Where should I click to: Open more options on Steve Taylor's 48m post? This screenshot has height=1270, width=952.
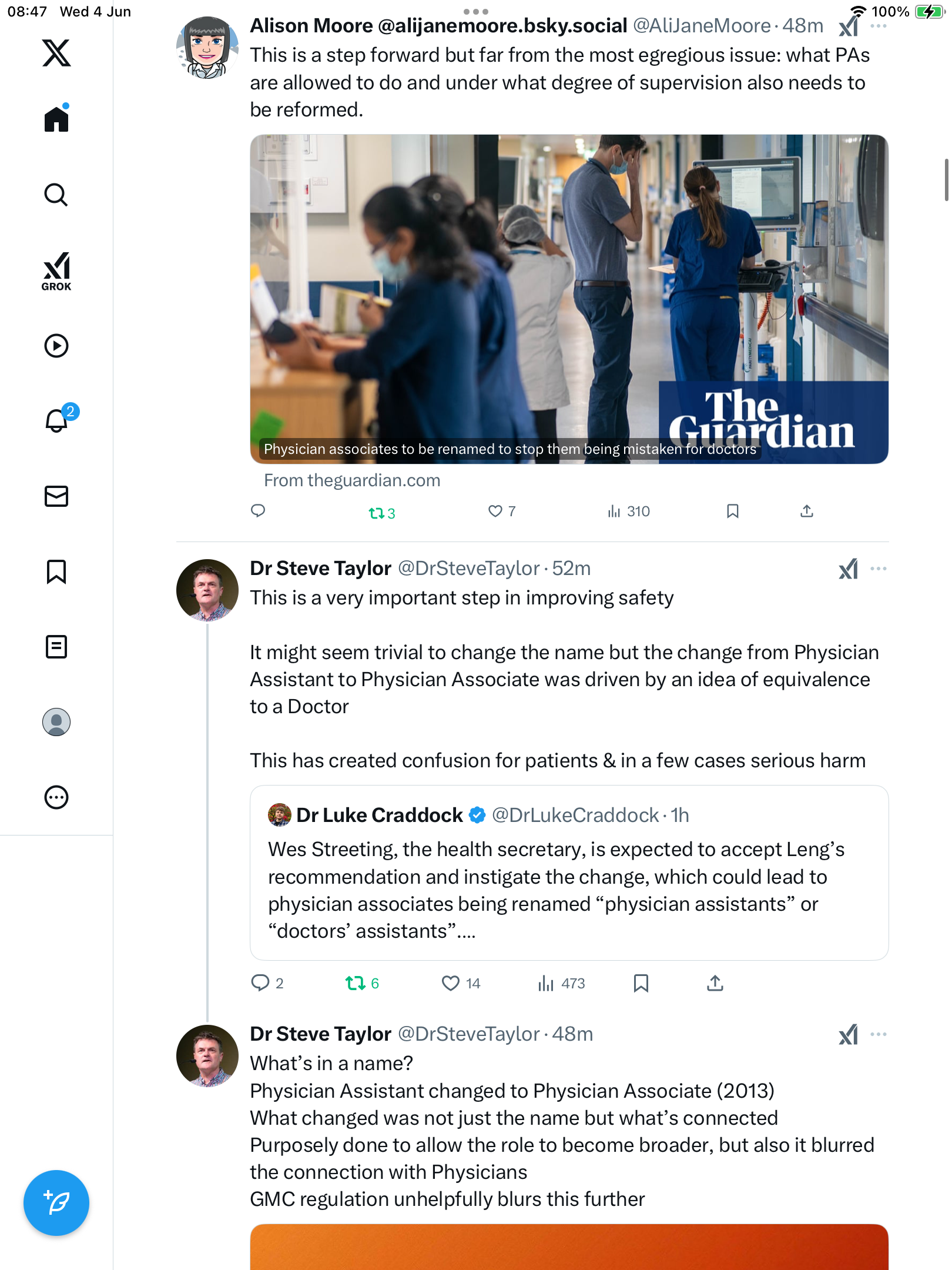click(879, 1034)
